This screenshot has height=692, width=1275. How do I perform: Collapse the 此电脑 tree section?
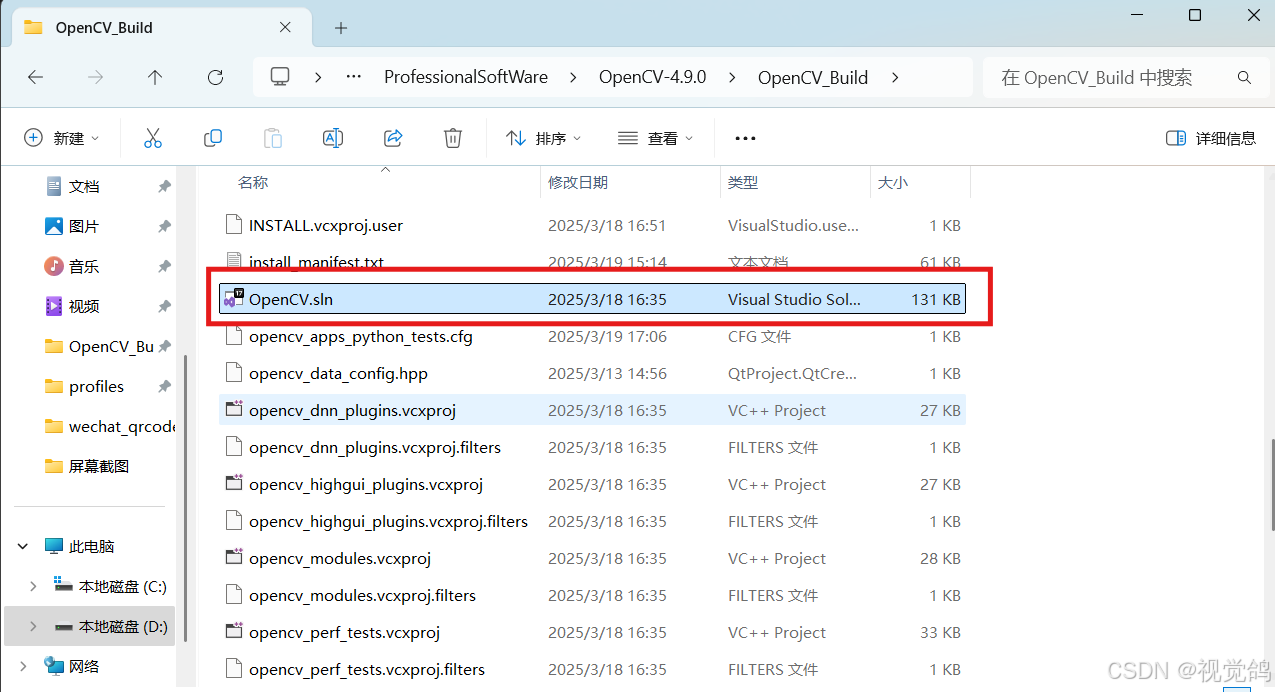tap(21, 545)
